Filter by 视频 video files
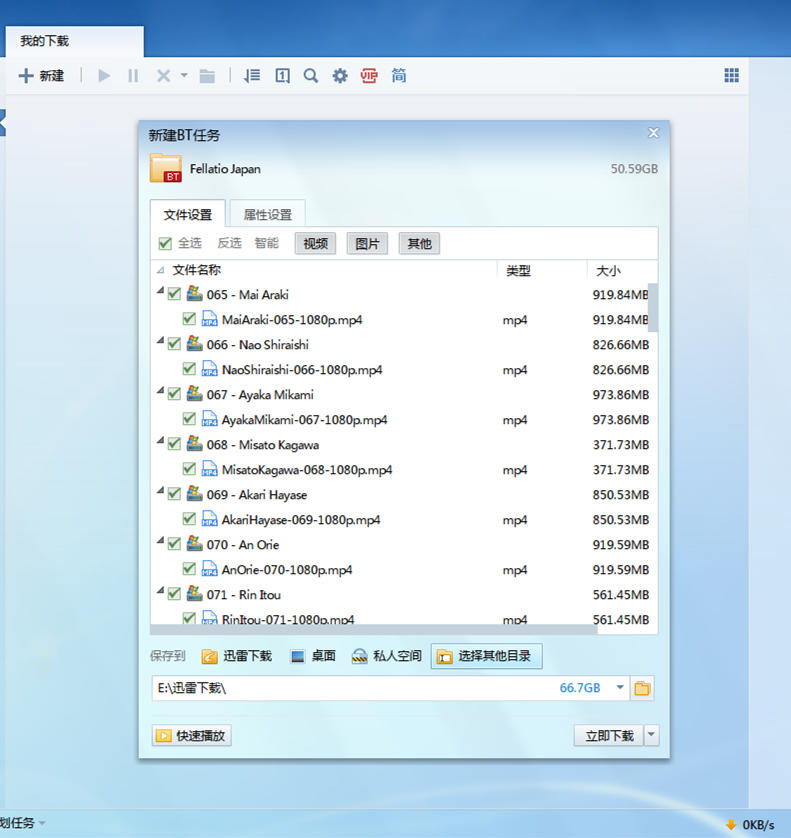The image size is (791, 838). 315,244
